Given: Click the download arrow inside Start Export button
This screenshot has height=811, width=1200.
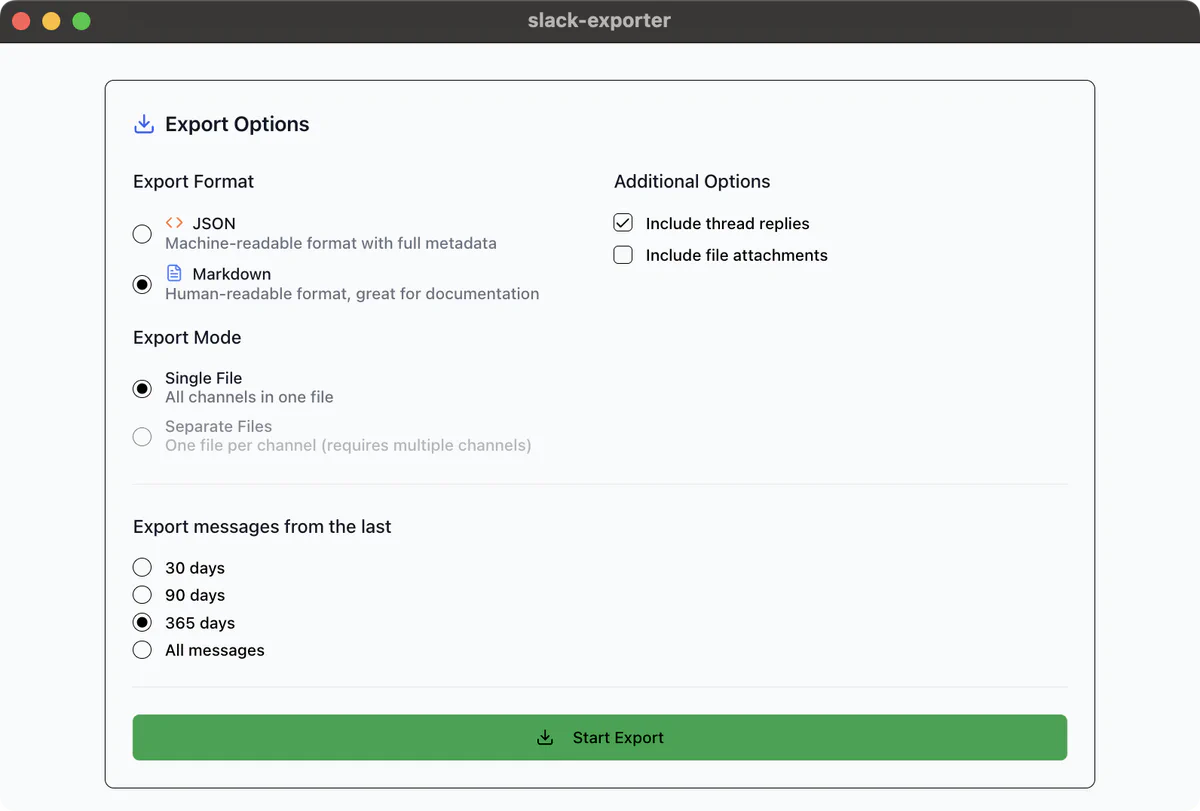Looking at the screenshot, I should (x=545, y=737).
